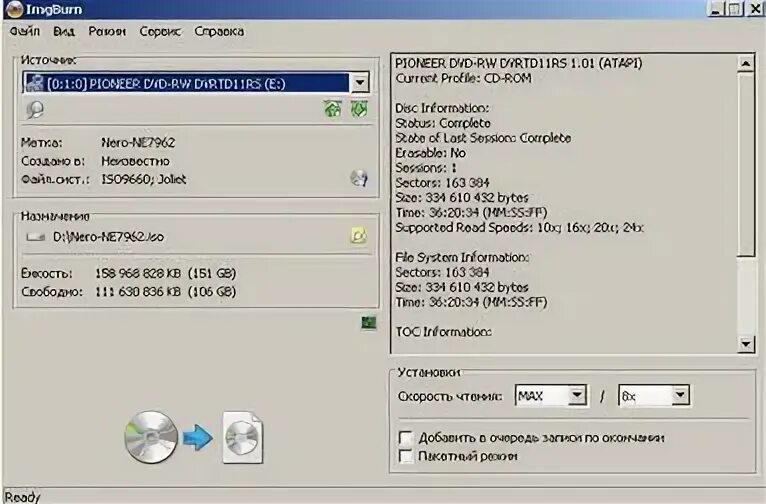Click the 'Erasable: No' line
Image resolution: width=766 pixels, height=504 pixels.
tap(430, 153)
